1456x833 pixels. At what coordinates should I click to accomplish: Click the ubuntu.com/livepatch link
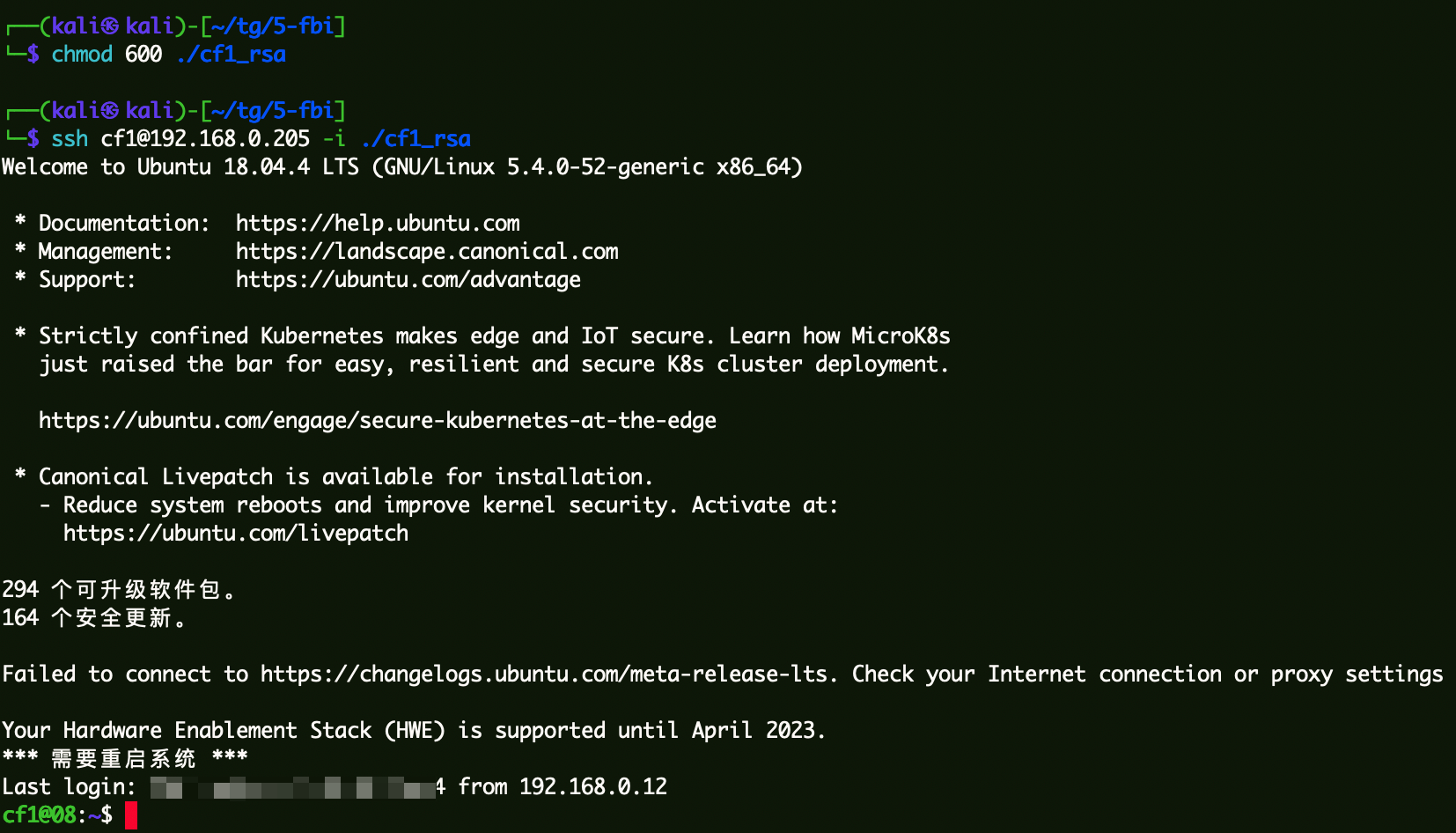tap(235, 534)
